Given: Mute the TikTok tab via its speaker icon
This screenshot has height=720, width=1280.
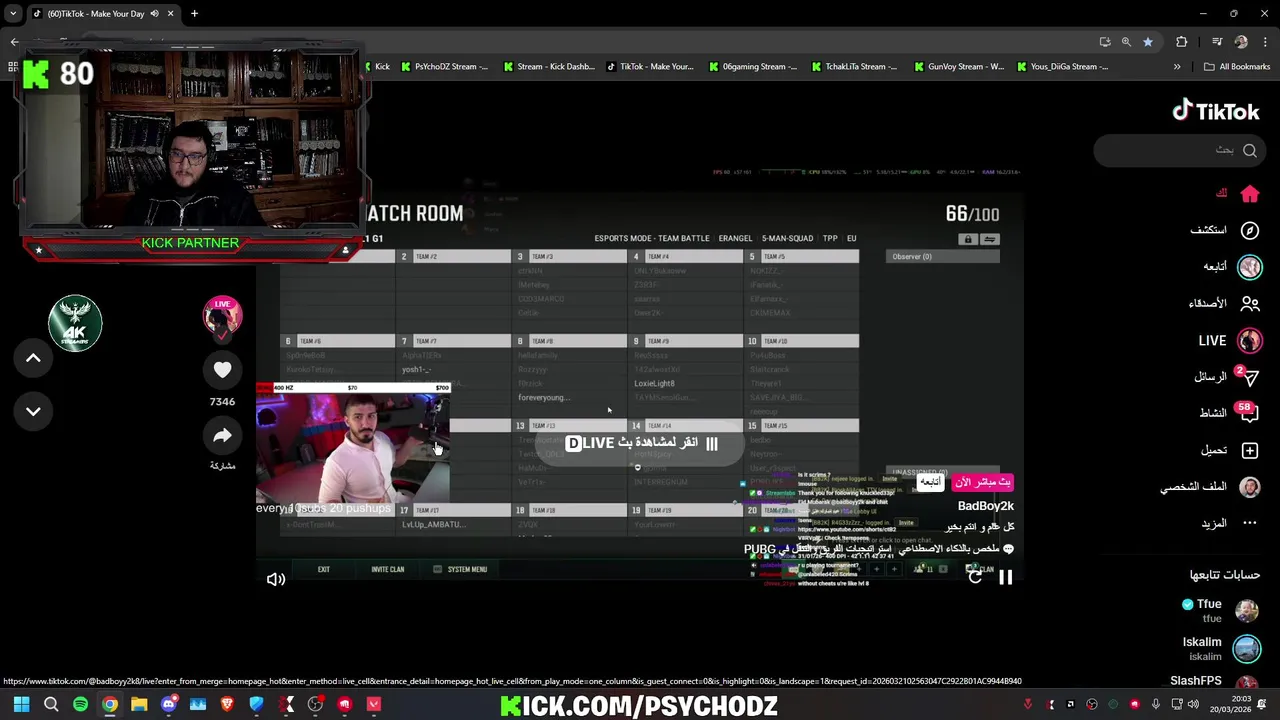Looking at the screenshot, I should coord(154,14).
